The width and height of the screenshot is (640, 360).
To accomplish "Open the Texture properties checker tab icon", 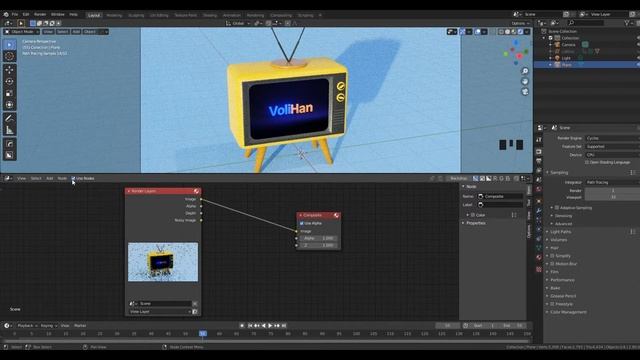I will (x=539, y=269).
